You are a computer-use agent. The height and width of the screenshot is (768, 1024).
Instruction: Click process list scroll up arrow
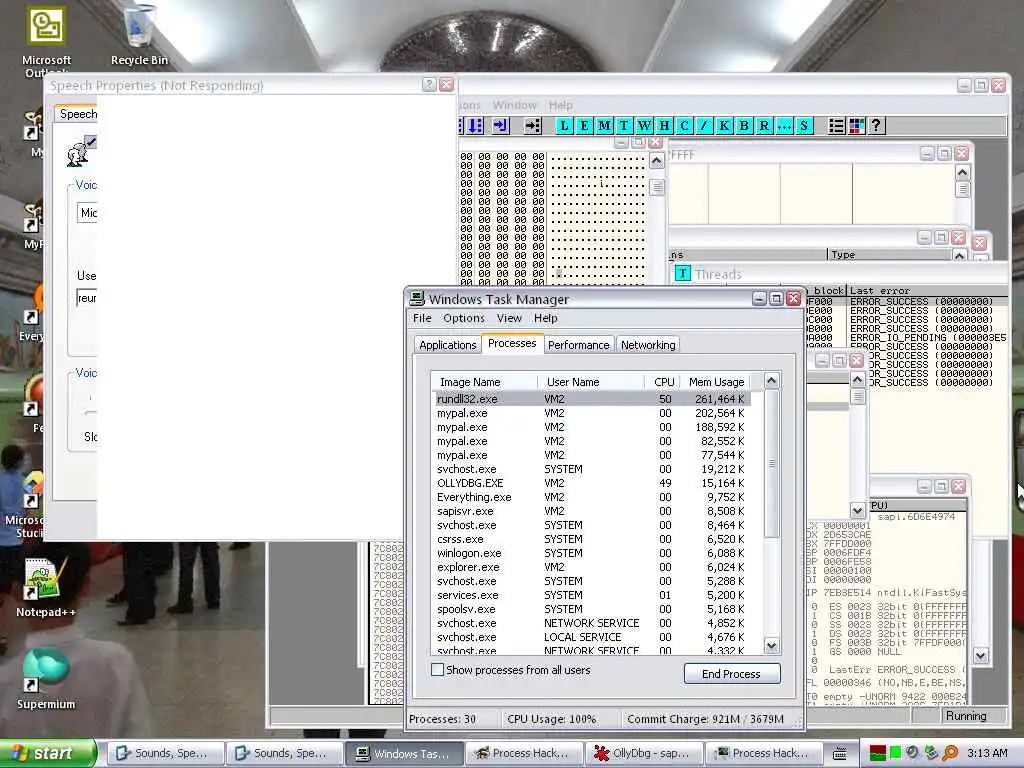(x=771, y=381)
